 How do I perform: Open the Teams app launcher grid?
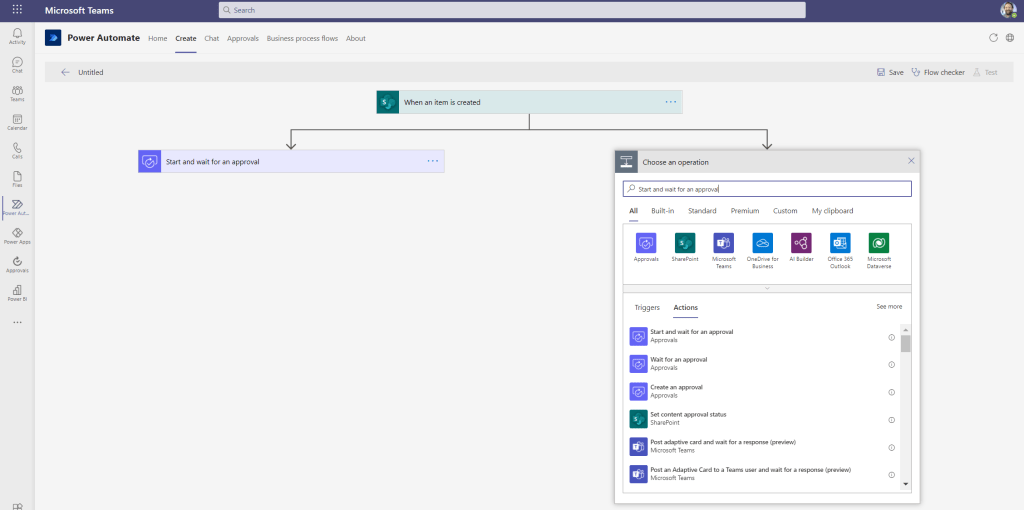17,10
